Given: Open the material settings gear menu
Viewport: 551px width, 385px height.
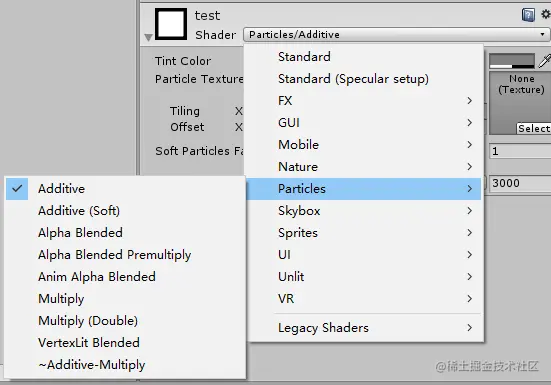Looking at the screenshot, I should pyautogui.click(x=546, y=14).
